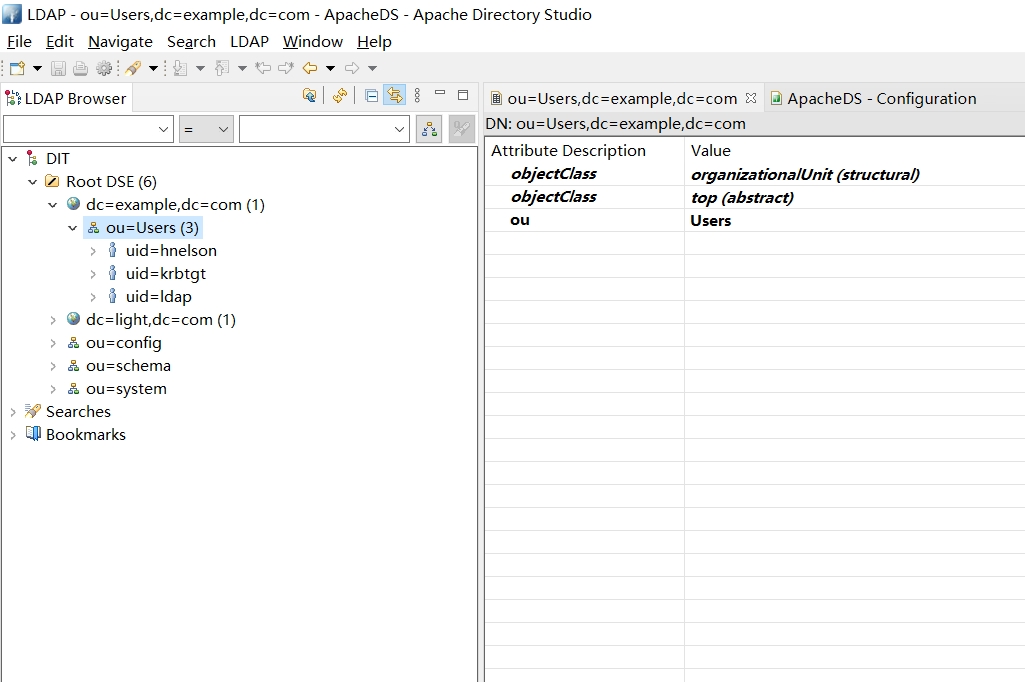Expand the uid=hnelson entry

pyautogui.click(x=93, y=251)
